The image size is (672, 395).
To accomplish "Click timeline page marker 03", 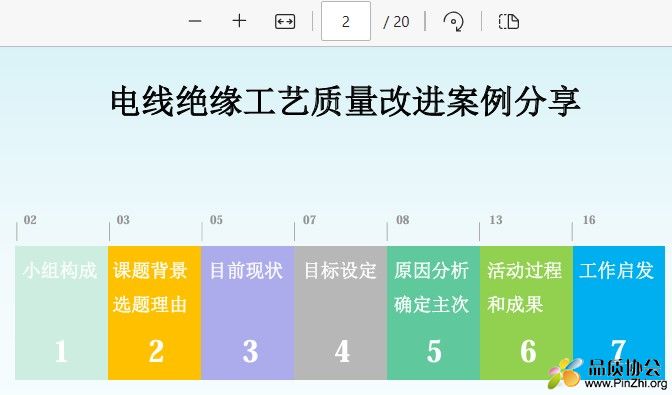I will (x=123, y=220).
